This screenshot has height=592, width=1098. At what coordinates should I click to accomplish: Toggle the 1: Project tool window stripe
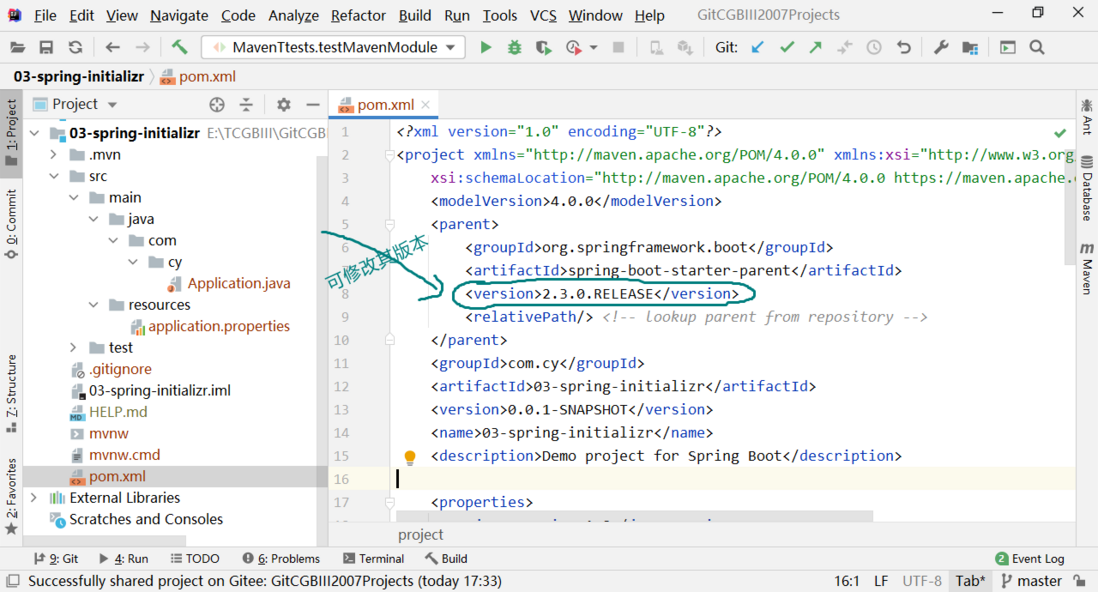[x=11, y=132]
